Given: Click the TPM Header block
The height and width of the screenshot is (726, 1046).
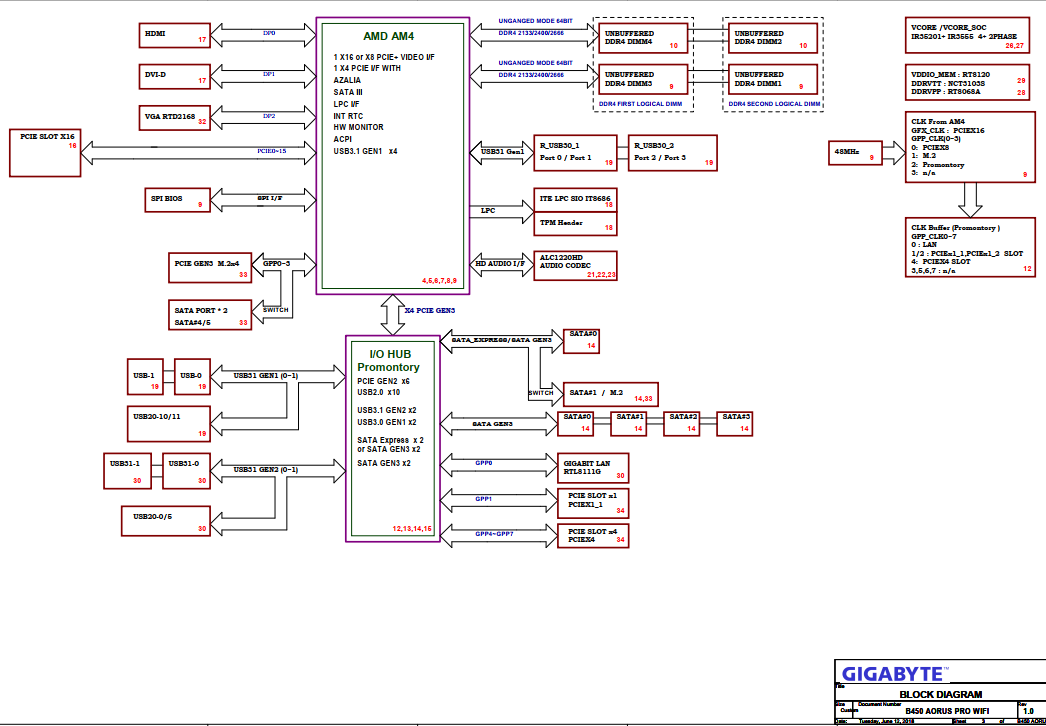Looking at the screenshot, I should point(576,224).
